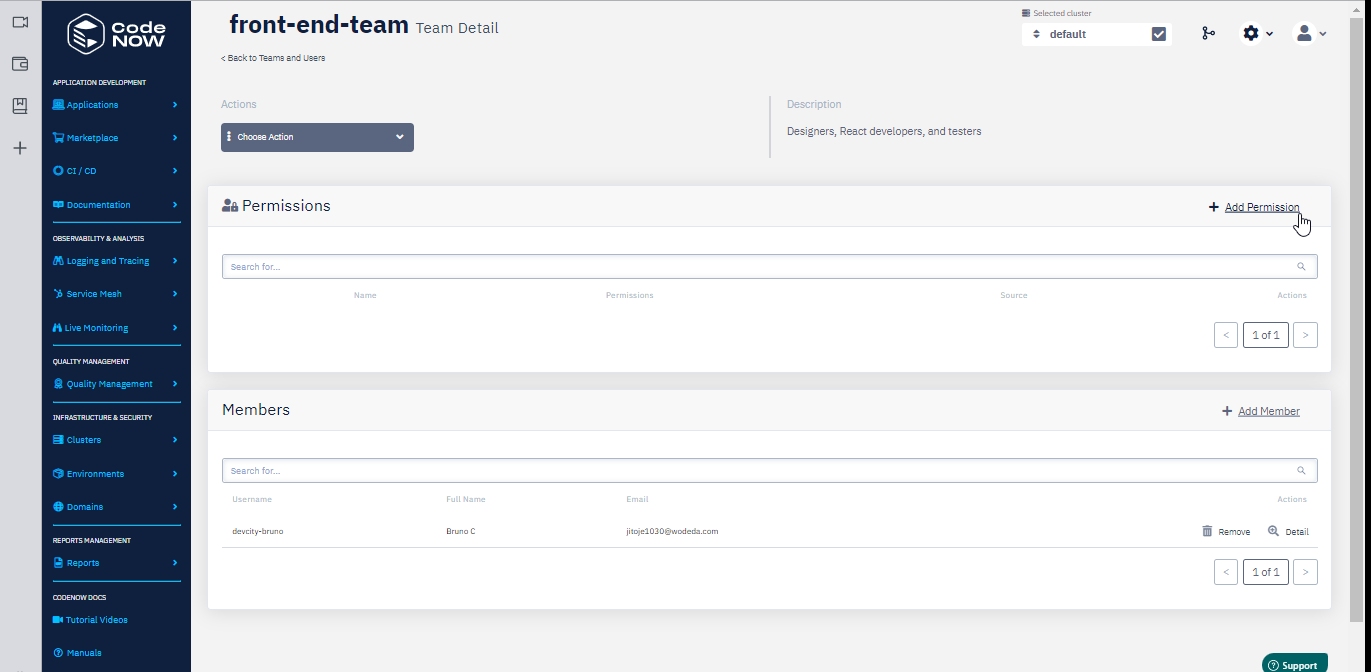This screenshot has width=1371, height=672.
Task: Click the Service Mesh icon
Action: click(x=58, y=294)
